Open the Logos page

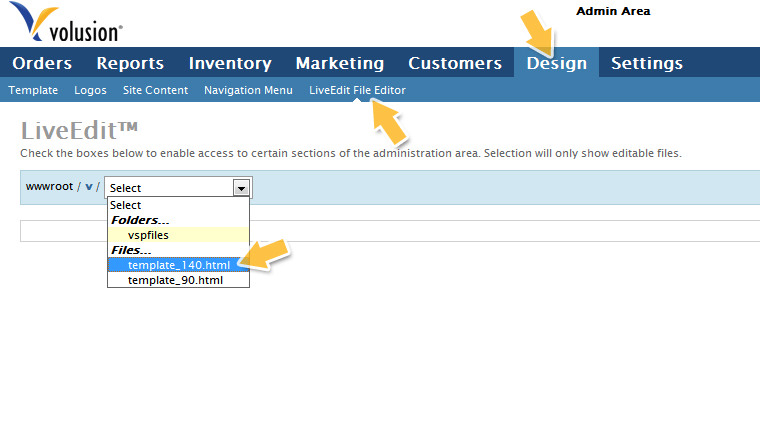pos(90,90)
